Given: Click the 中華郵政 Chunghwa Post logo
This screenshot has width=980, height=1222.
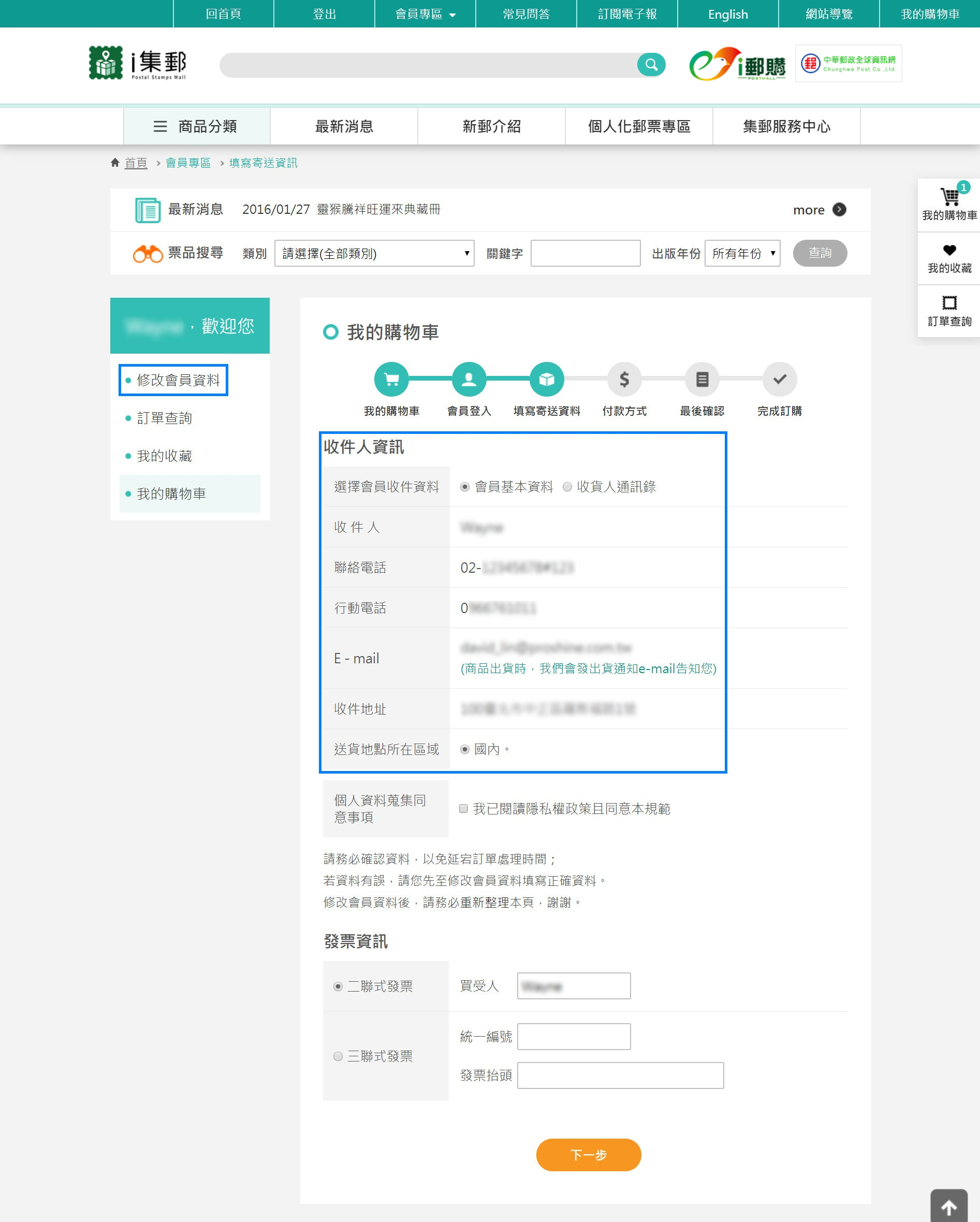Looking at the screenshot, I should tap(849, 64).
